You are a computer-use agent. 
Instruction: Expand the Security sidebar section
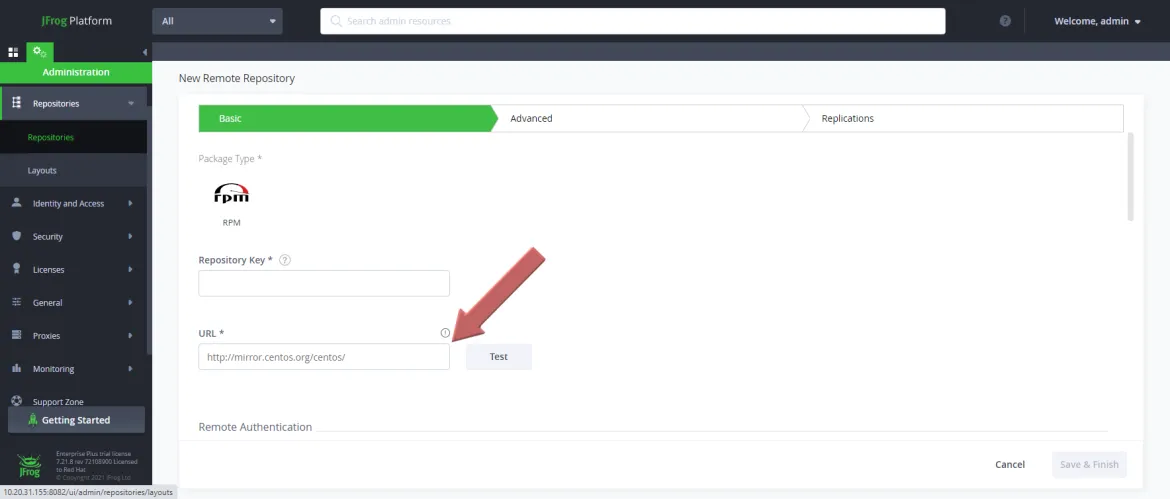coord(73,236)
